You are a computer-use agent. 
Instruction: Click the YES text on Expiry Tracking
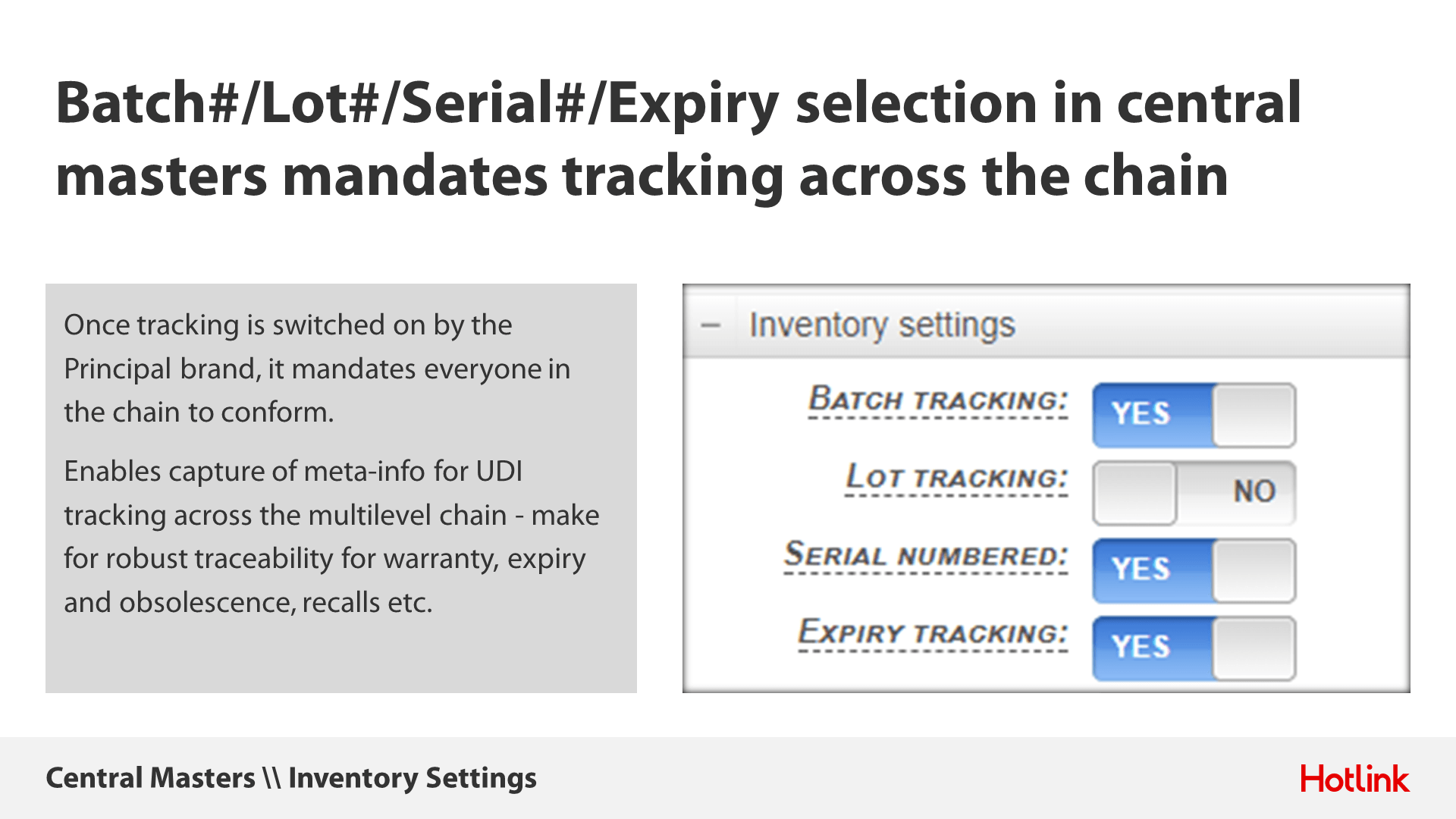[x=1141, y=647]
